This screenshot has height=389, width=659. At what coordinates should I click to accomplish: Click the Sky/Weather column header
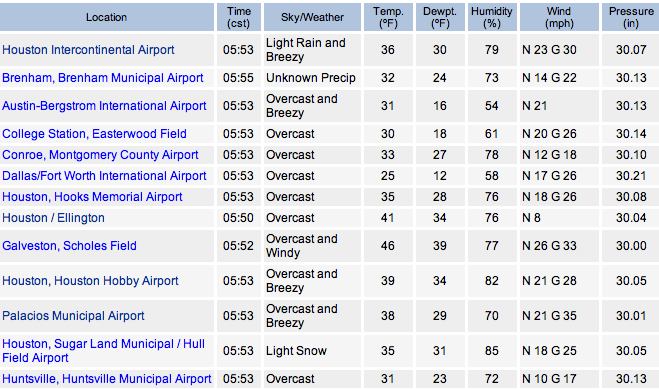point(312,17)
